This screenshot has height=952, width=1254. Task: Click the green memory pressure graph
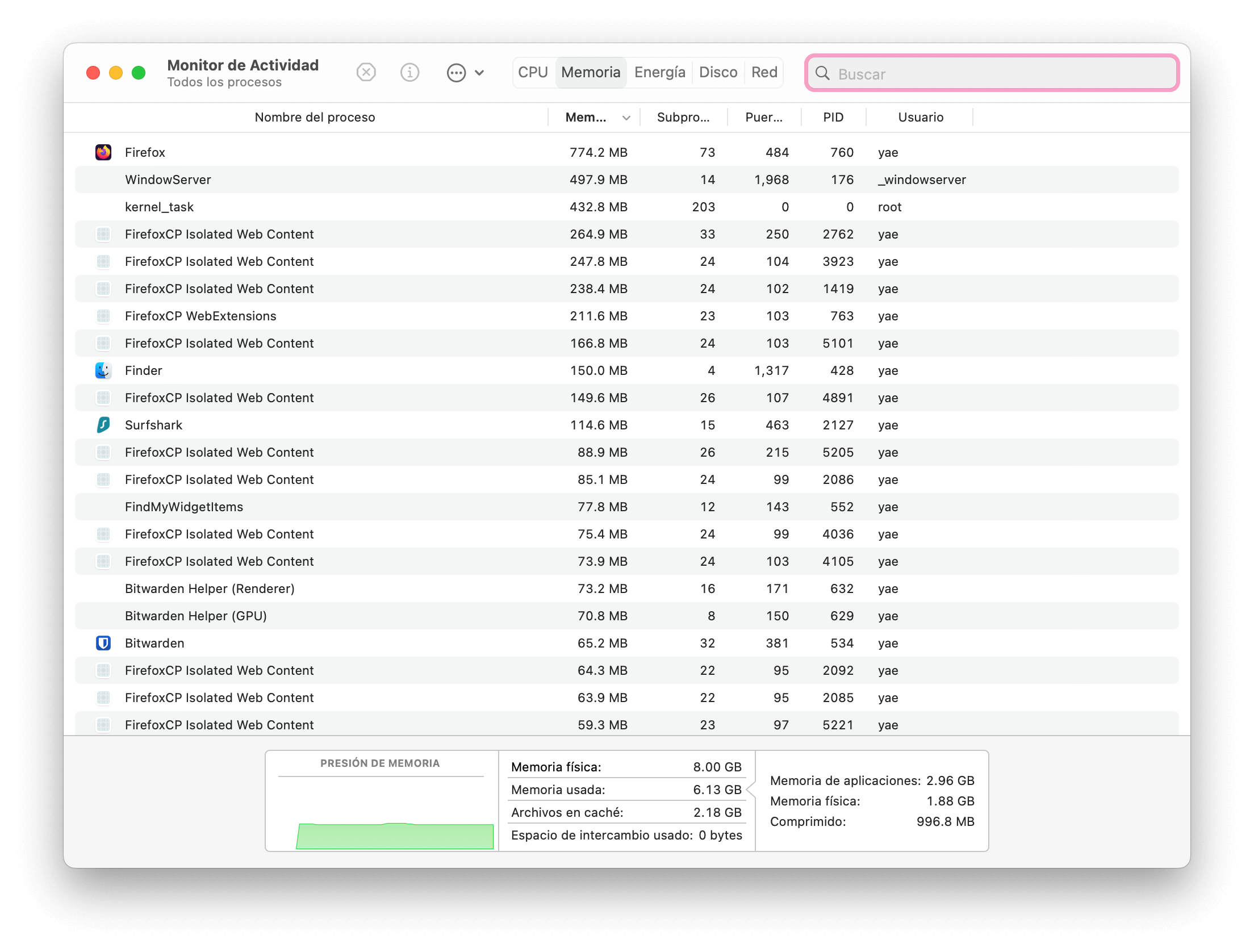pos(395,835)
